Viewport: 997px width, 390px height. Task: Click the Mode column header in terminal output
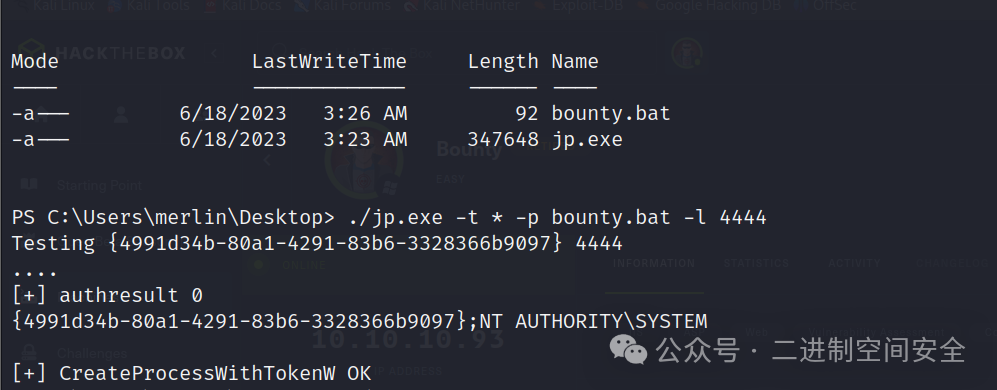coord(35,62)
